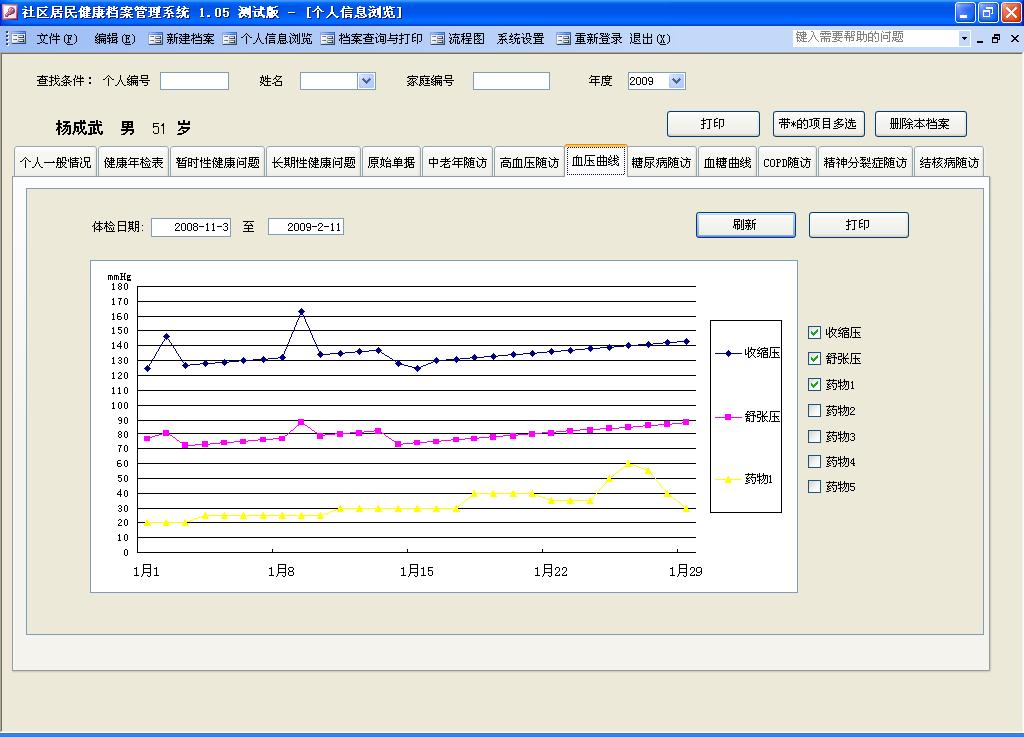Click the 刷新 button
This screenshot has height=737, width=1024.
click(x=745, y=225)
